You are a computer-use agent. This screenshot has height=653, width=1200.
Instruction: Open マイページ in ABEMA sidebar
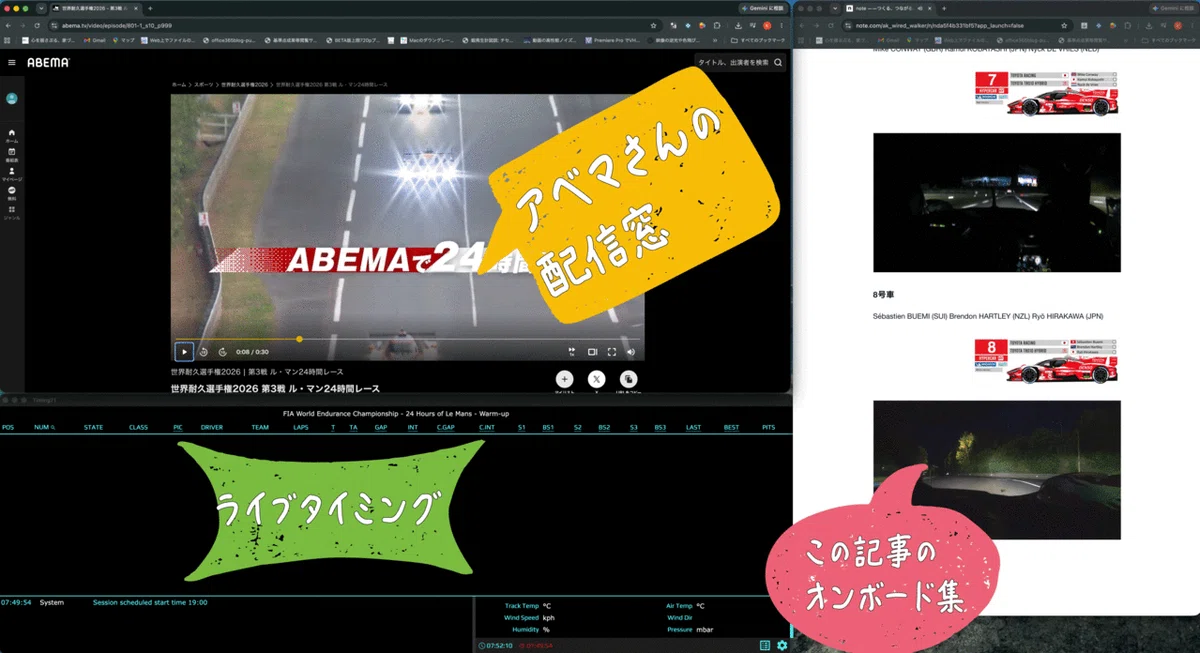click(x=12, y=173)
